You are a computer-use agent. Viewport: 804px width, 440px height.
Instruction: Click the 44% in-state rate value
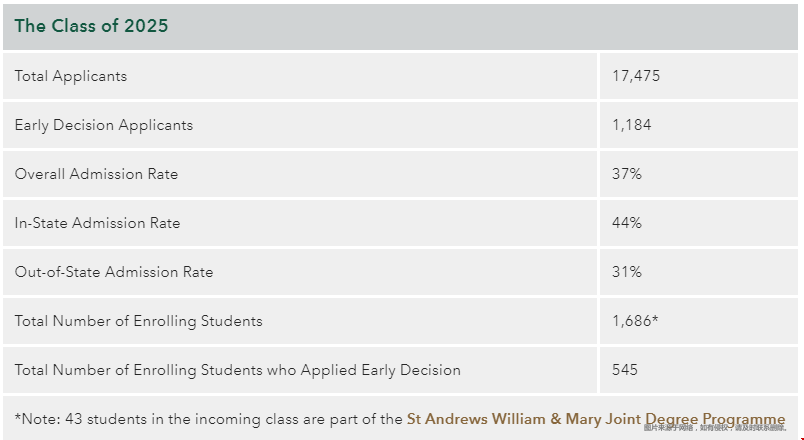pyautogui.click(x=627, y=223)
